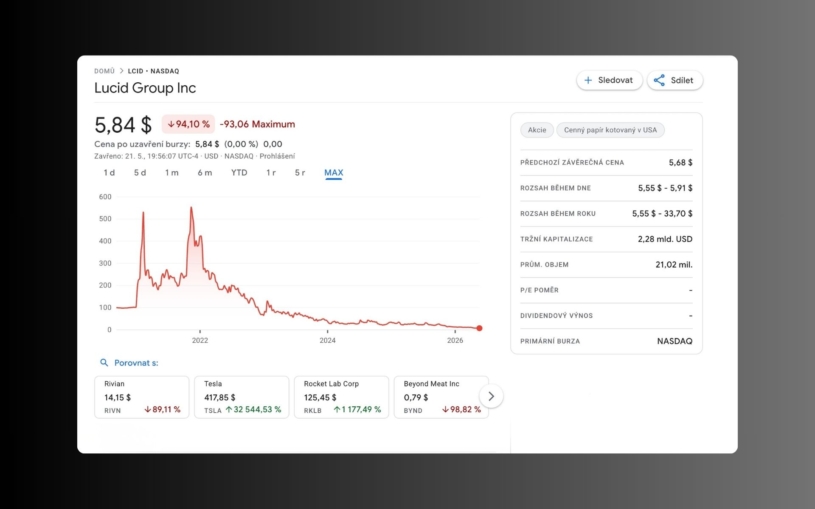
Task: Open the Rivian comparison card
Action: [141, 397]
